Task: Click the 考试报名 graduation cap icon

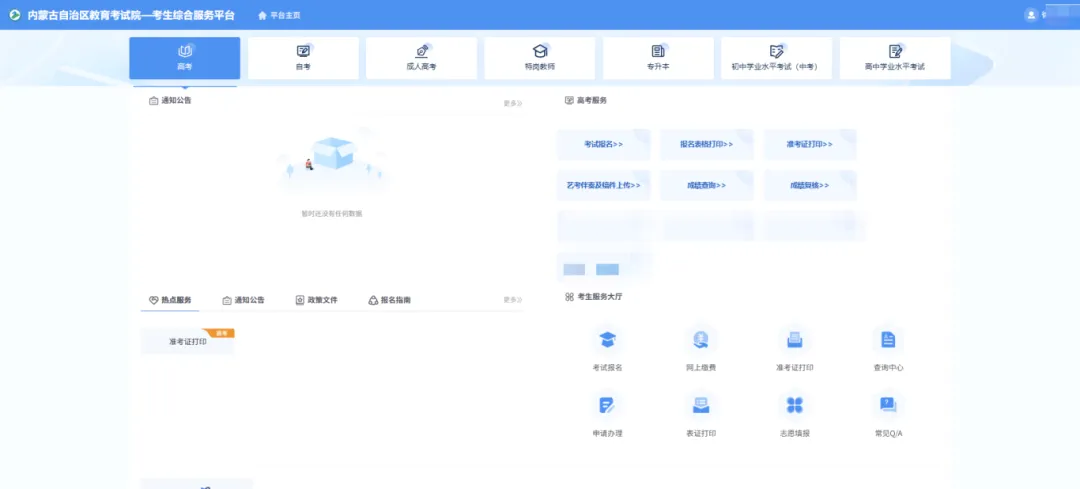Action: [607, 340]
